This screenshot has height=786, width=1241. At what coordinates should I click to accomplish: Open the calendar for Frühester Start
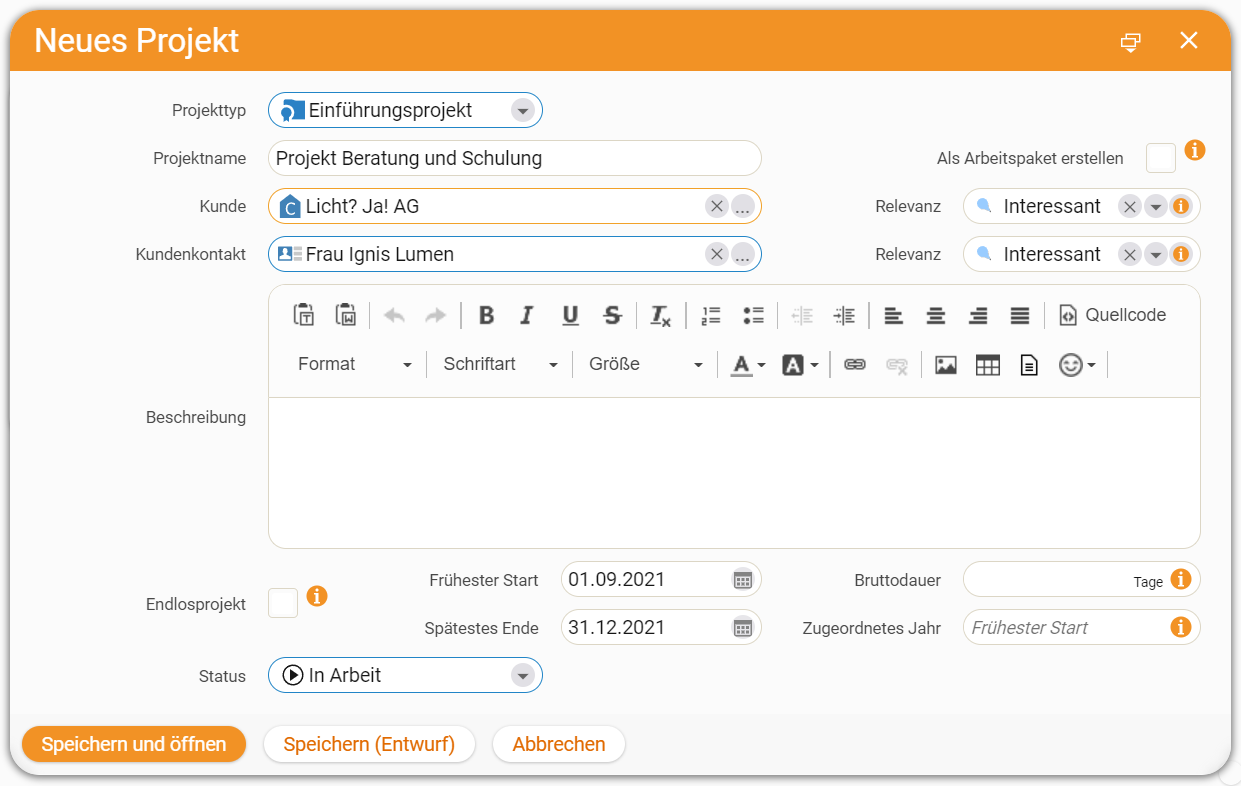pos(742,579)
